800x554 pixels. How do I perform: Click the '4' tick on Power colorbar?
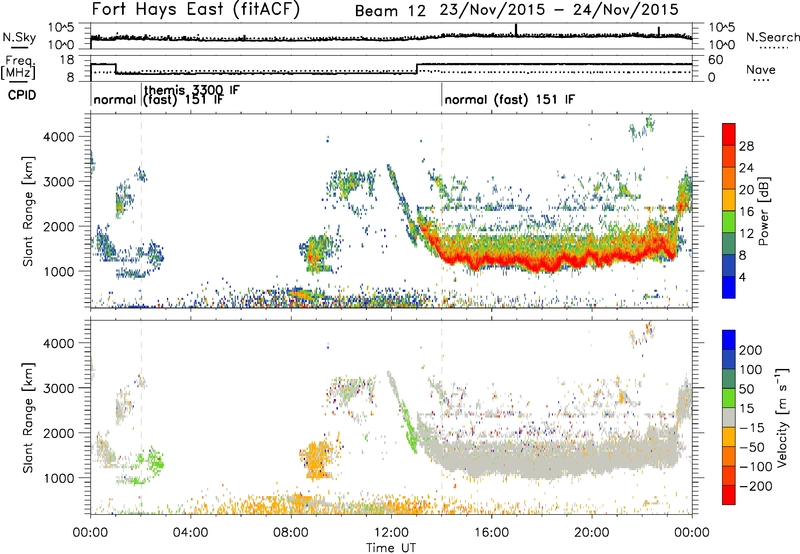point(743,277)
